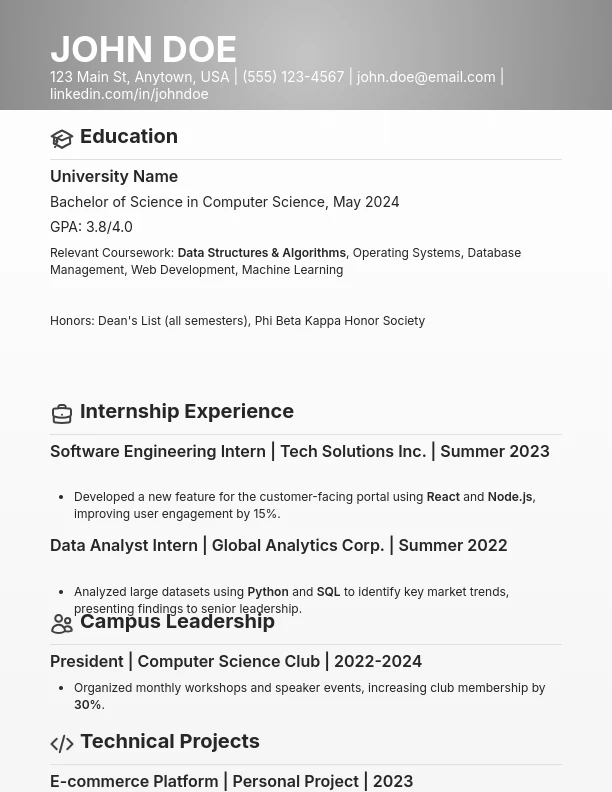Click the bold Data Structures & Algorithms text
Image resolution: width=612 pixels, height=792 pixels.
tap(261, 253)
